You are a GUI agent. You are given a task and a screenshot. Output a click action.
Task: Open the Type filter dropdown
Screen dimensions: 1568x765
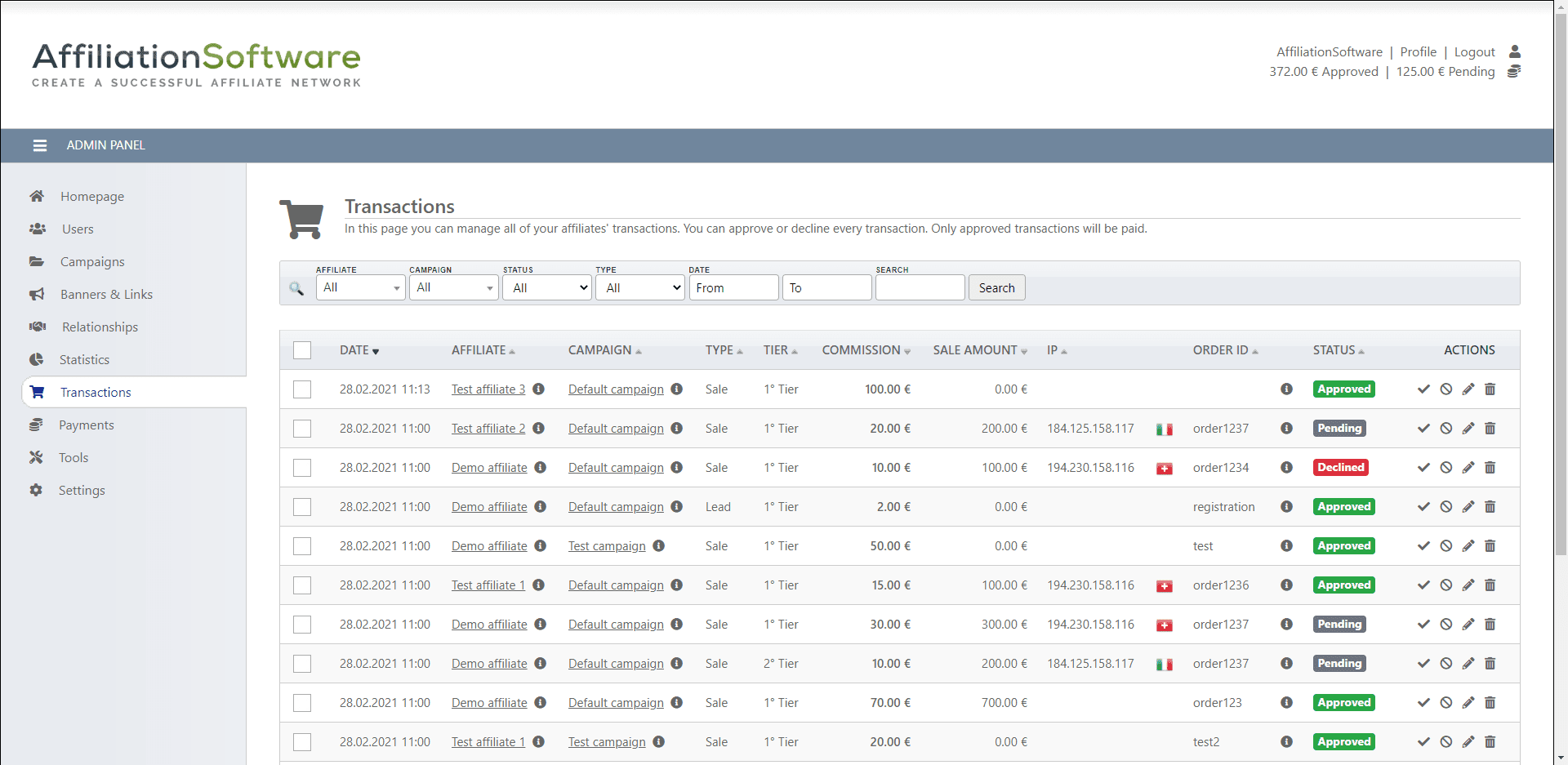(x=639, y=287)
